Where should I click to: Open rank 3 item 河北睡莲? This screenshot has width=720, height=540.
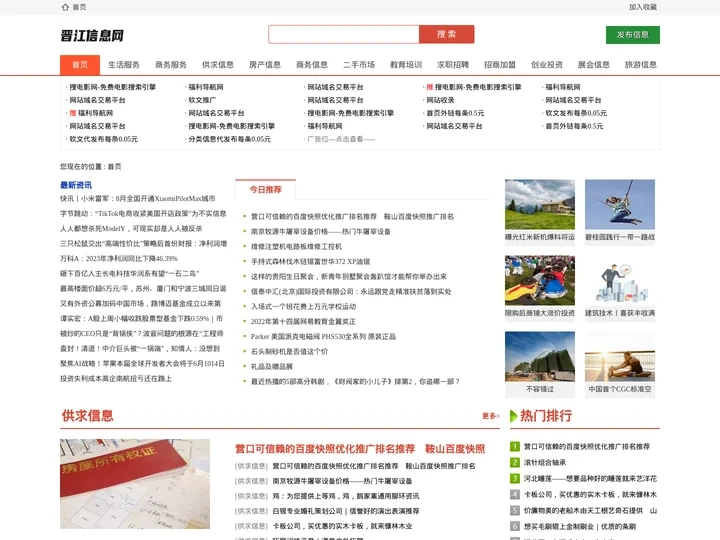(x=590, y=478)
